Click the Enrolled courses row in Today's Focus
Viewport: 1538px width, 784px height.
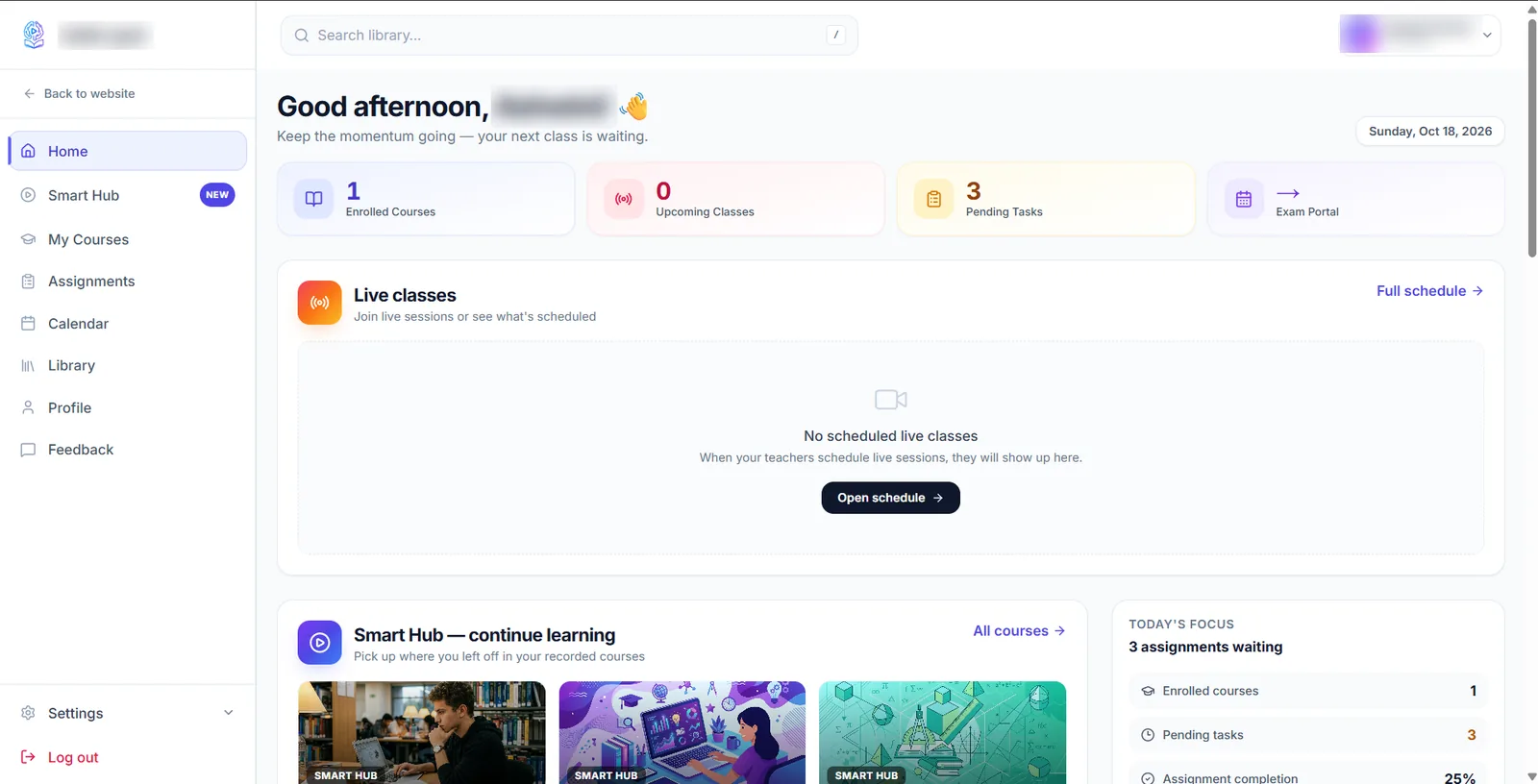click(x=1308, y=691)
